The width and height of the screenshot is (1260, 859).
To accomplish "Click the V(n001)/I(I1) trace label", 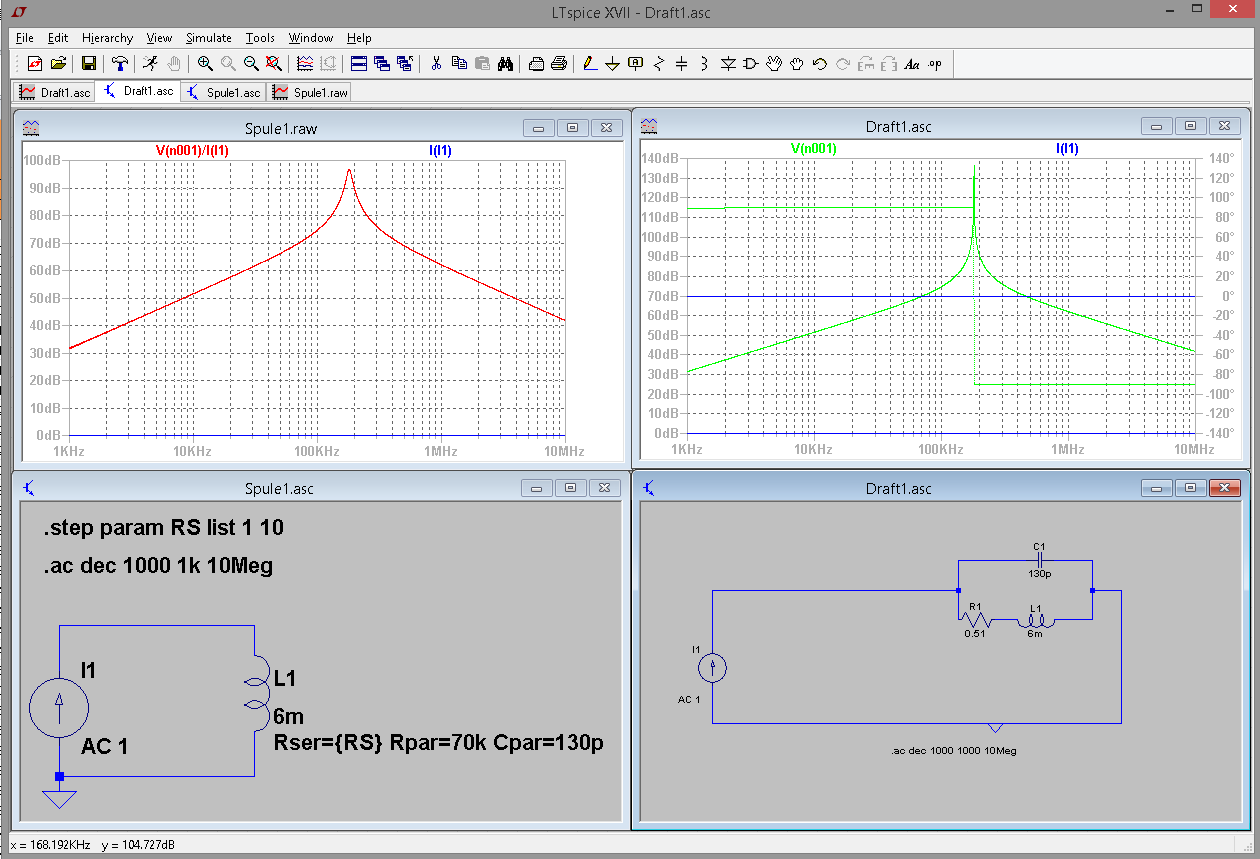I will pos(192,151).
